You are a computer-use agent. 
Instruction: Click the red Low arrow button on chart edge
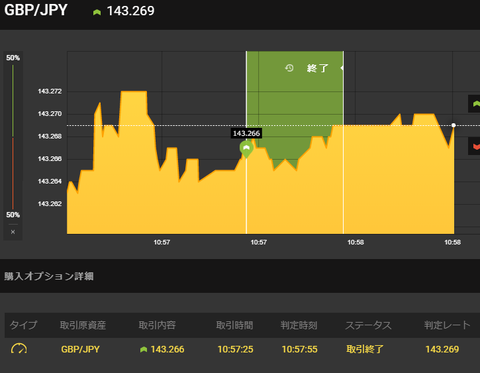(x=474, y=146)
